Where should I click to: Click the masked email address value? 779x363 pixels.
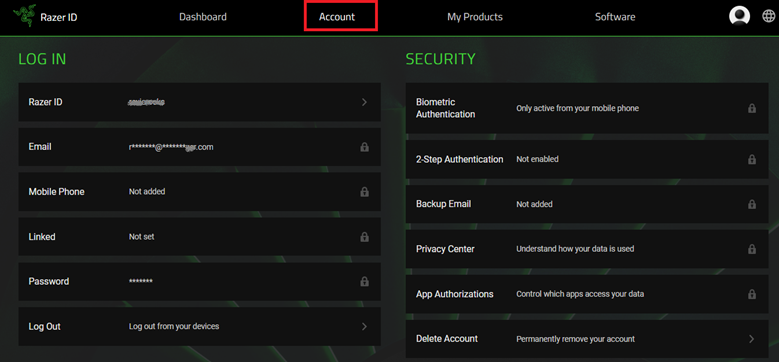[171, 147]
